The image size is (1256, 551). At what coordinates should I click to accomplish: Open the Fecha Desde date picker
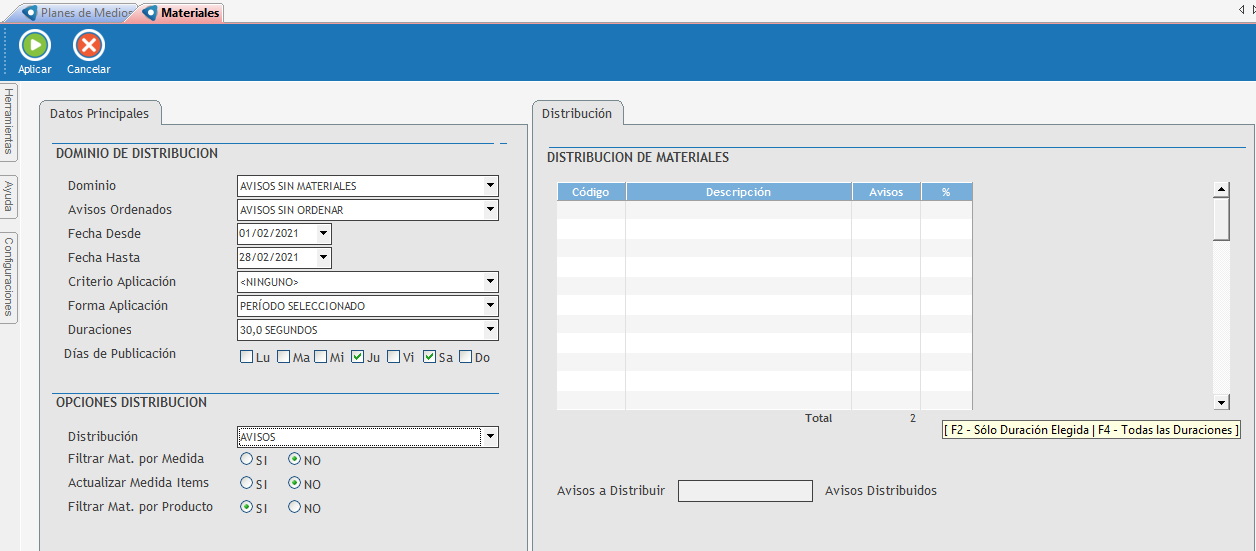coord(322,234)
